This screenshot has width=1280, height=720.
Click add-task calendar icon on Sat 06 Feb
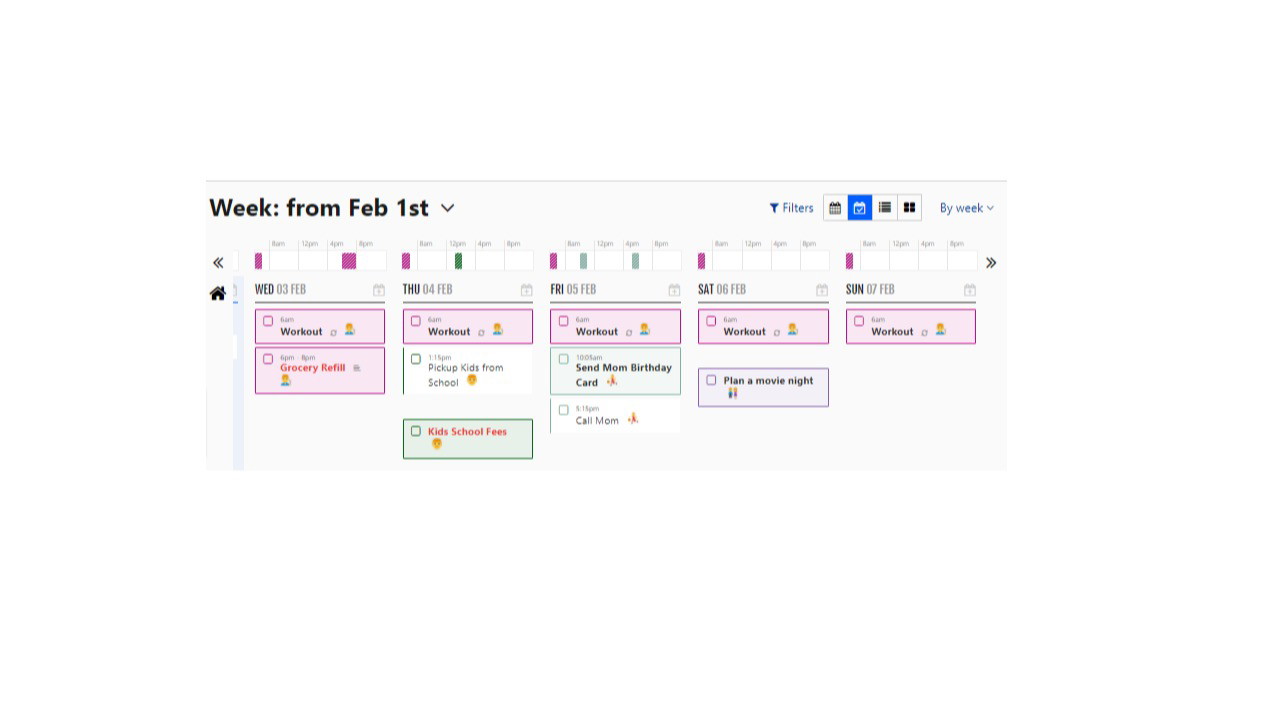(822, 290)
